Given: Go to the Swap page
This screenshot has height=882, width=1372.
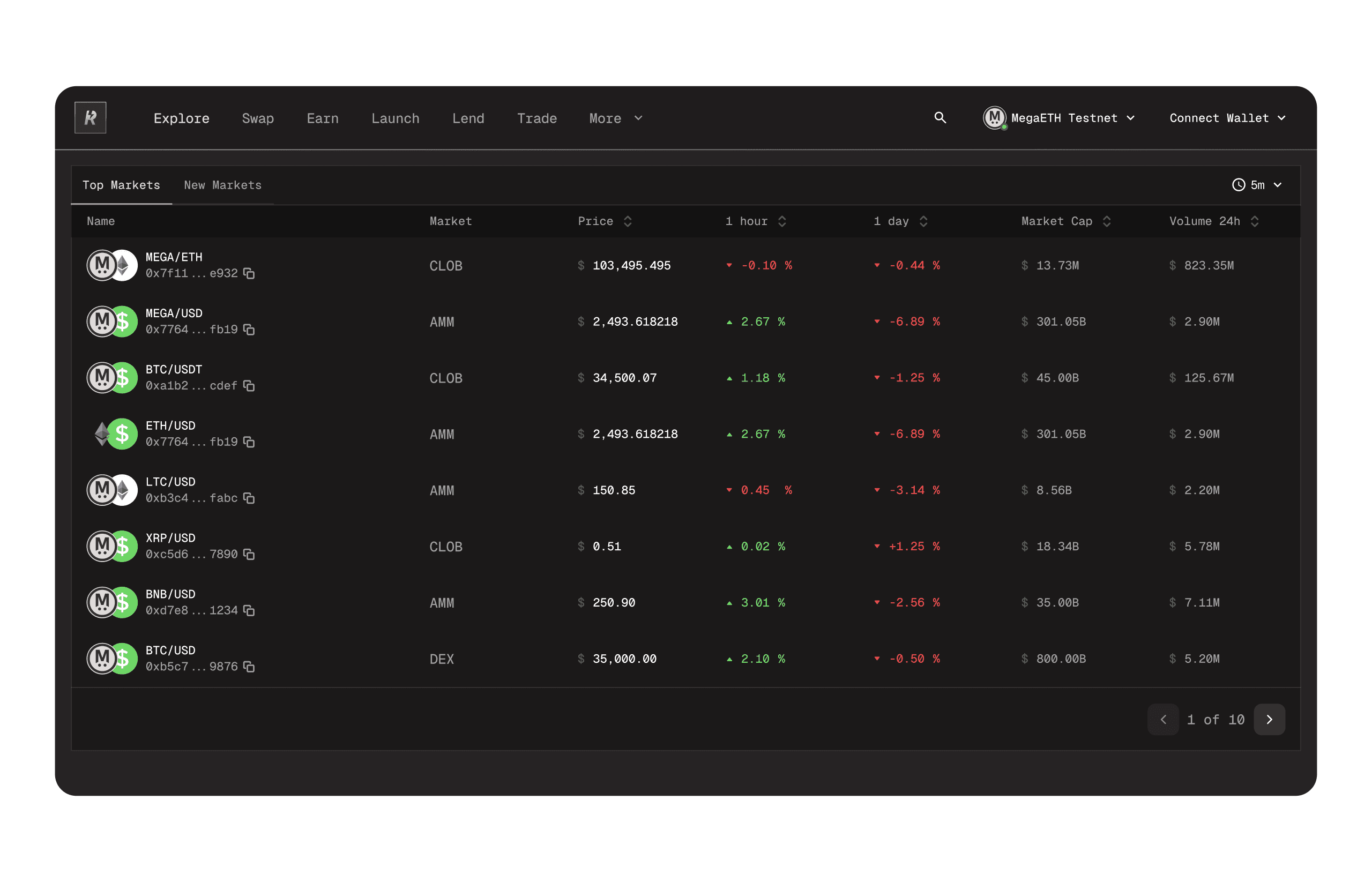Looking at the screenshot, I should point(258,118).
